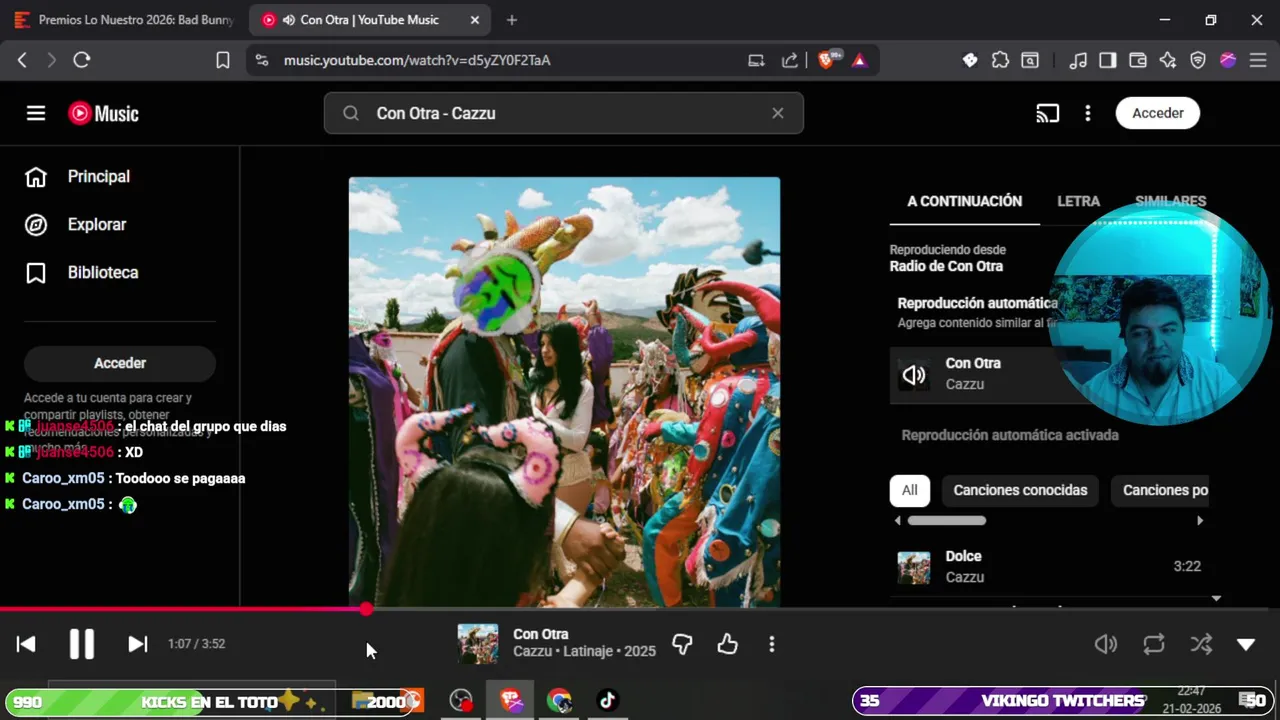Dislike the current song
This screenshot has height=720, width=1280.
tap(682, 644)
